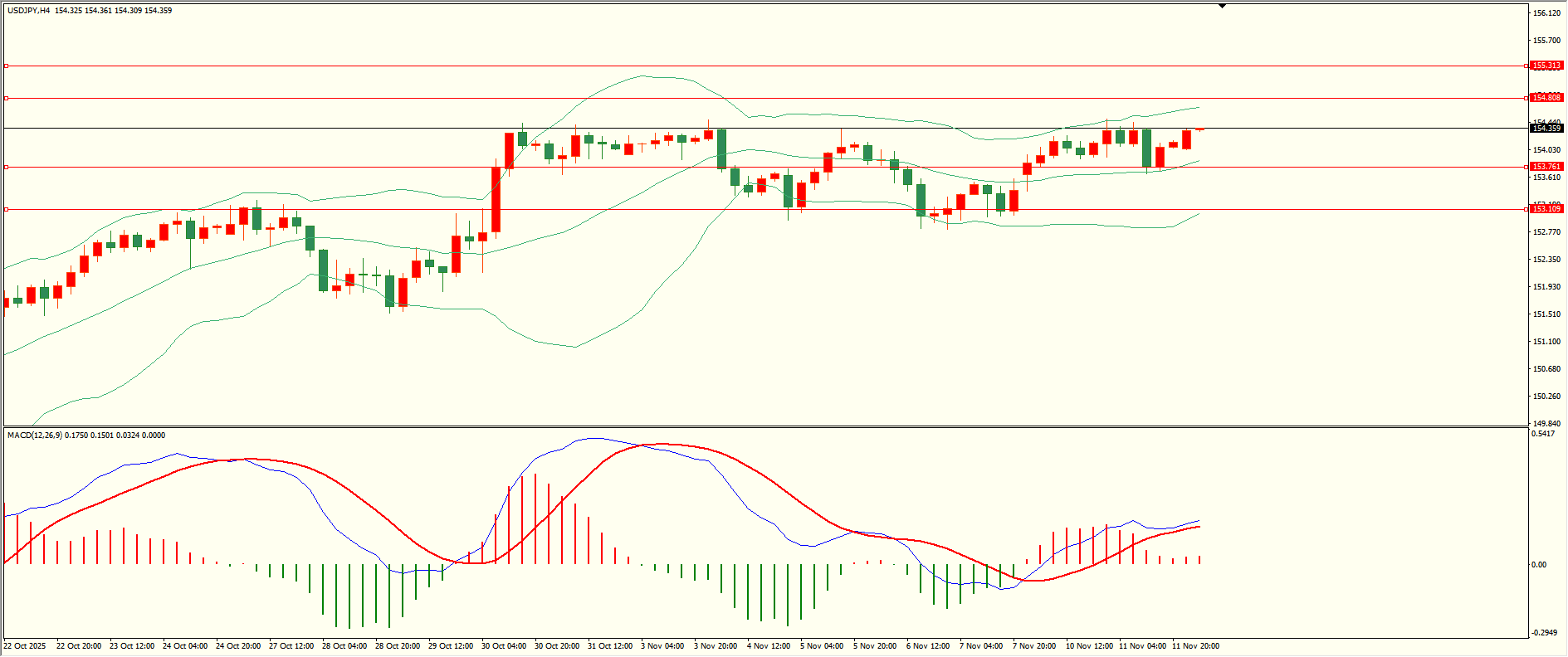The image size is (1568, 657).
Task: Click the 155.313 red price tag
Action: (x=1546, y=66)
